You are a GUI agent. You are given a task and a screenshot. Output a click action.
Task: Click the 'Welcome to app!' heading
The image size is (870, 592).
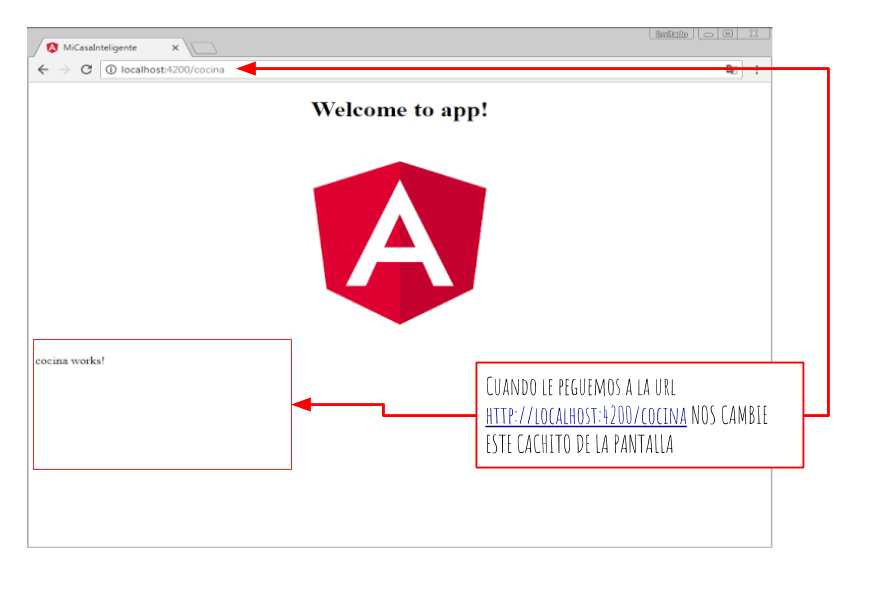tap(399, 109)
